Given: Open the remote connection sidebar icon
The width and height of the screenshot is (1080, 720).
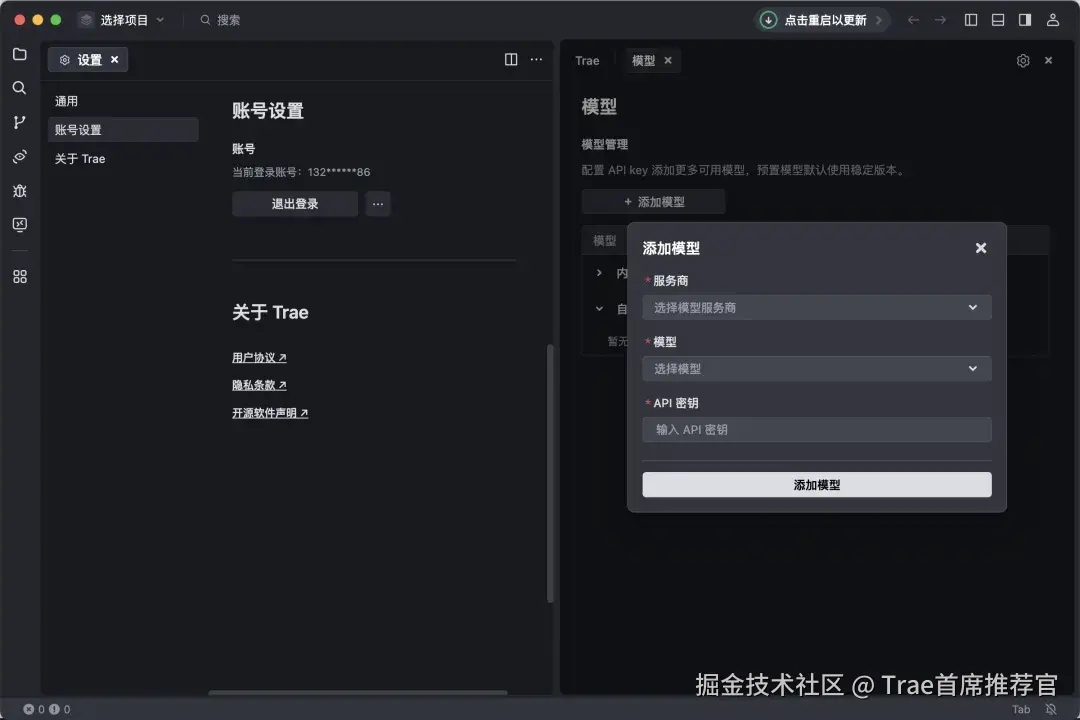Looking at the screenshot, I should click(x=20, y=156).
